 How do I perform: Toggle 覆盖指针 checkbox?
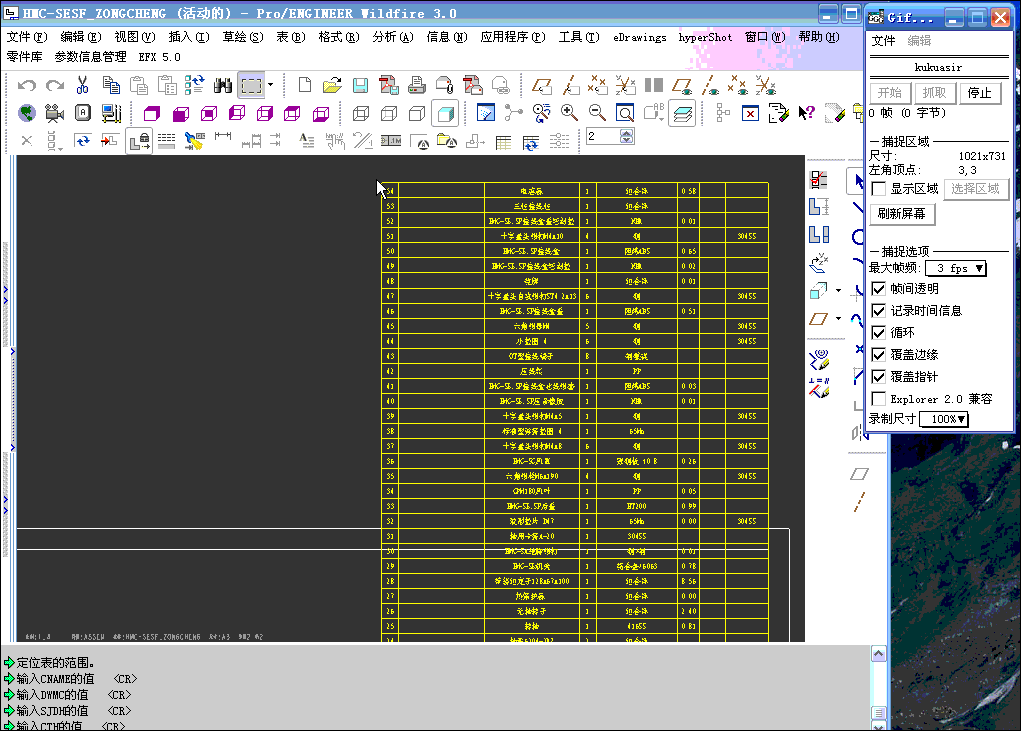point(878,377)
